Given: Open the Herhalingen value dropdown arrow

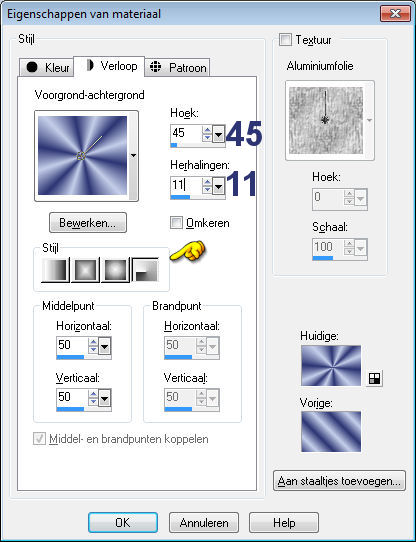Looking at the screenshot, I should [x=219, y=187].
